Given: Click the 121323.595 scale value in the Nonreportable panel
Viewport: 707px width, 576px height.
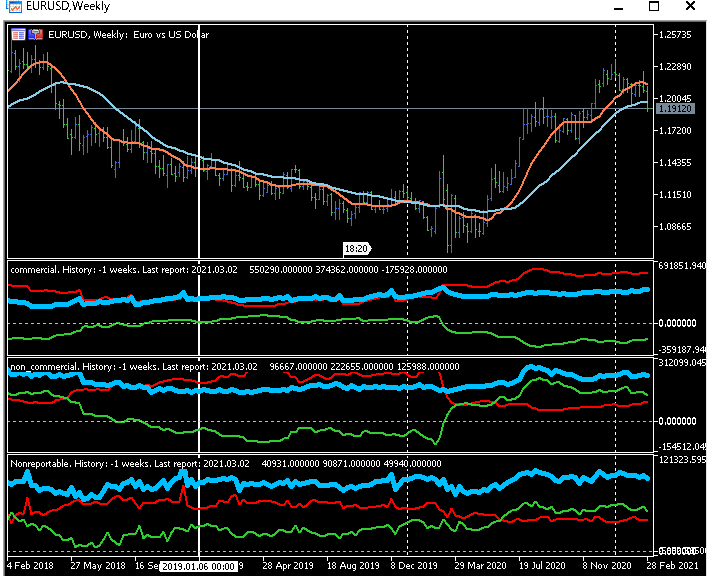Looking at the screenshot, I should click(x=682, y=460).
